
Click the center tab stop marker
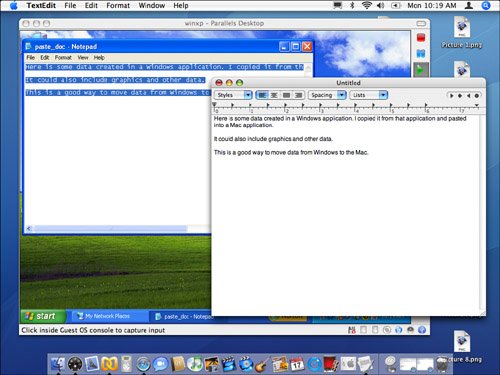click(460, 96)
